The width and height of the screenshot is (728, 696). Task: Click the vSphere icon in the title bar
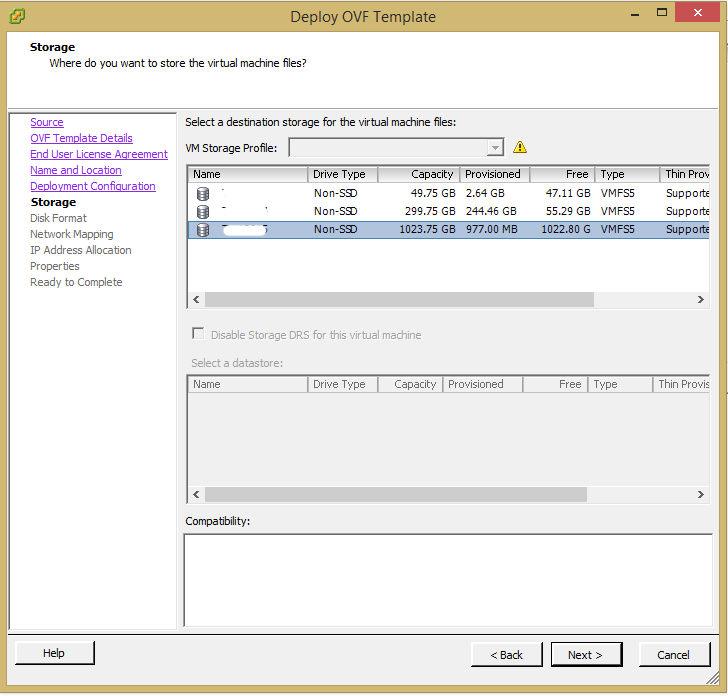pos(17,17)
